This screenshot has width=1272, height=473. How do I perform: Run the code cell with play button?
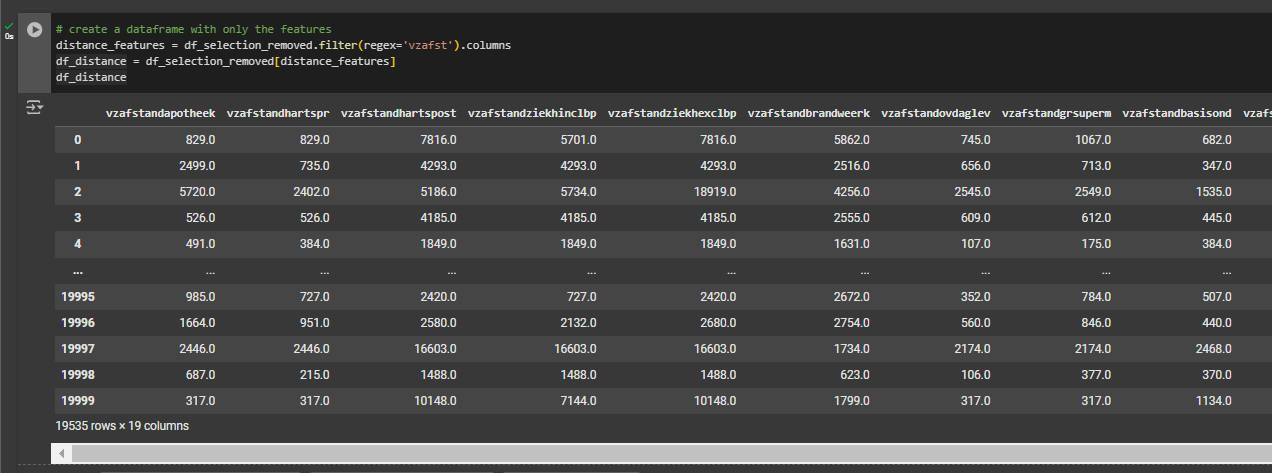pyautogui.click(x=36, y=30)
